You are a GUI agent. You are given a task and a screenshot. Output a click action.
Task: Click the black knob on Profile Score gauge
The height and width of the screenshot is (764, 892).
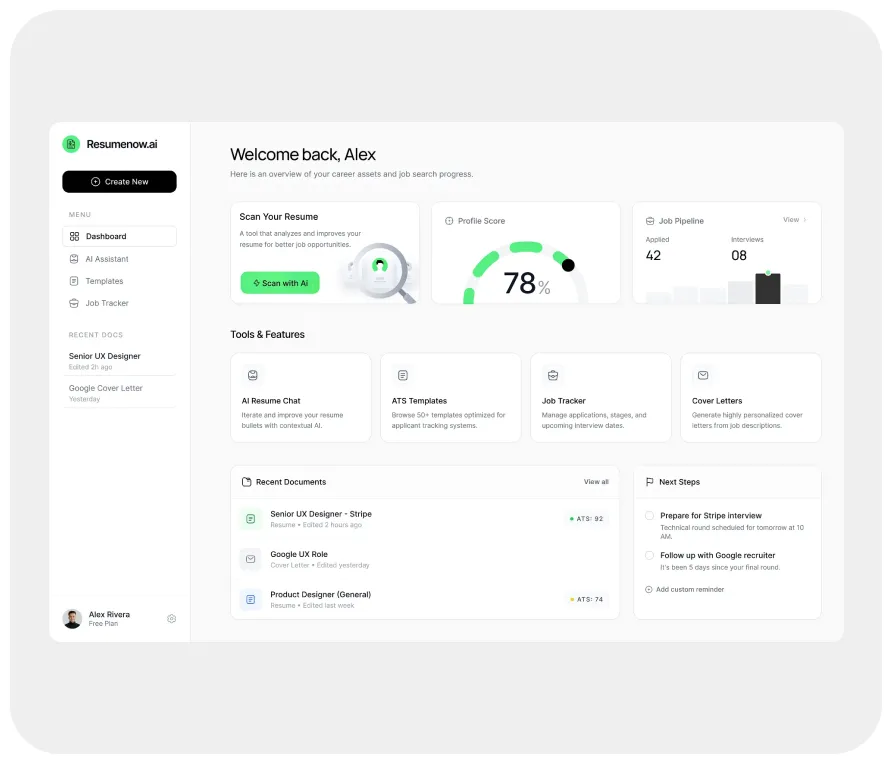point(568,265)
